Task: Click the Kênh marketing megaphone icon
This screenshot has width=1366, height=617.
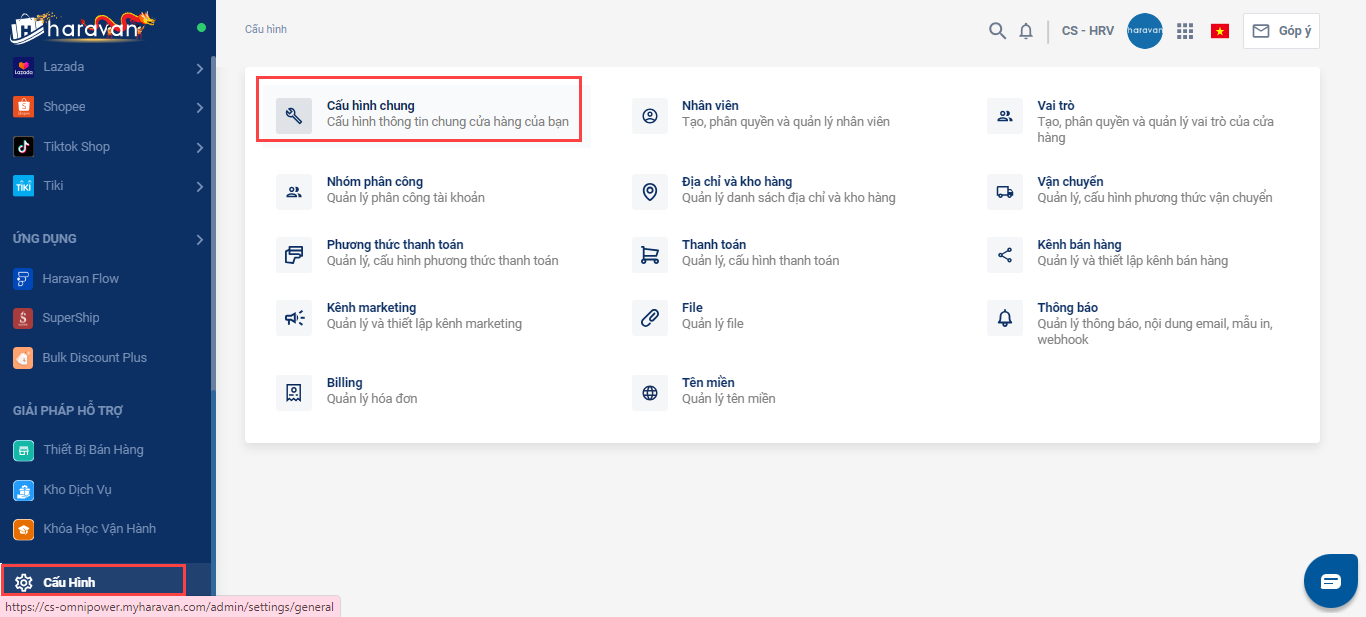Action: [294, 318]
